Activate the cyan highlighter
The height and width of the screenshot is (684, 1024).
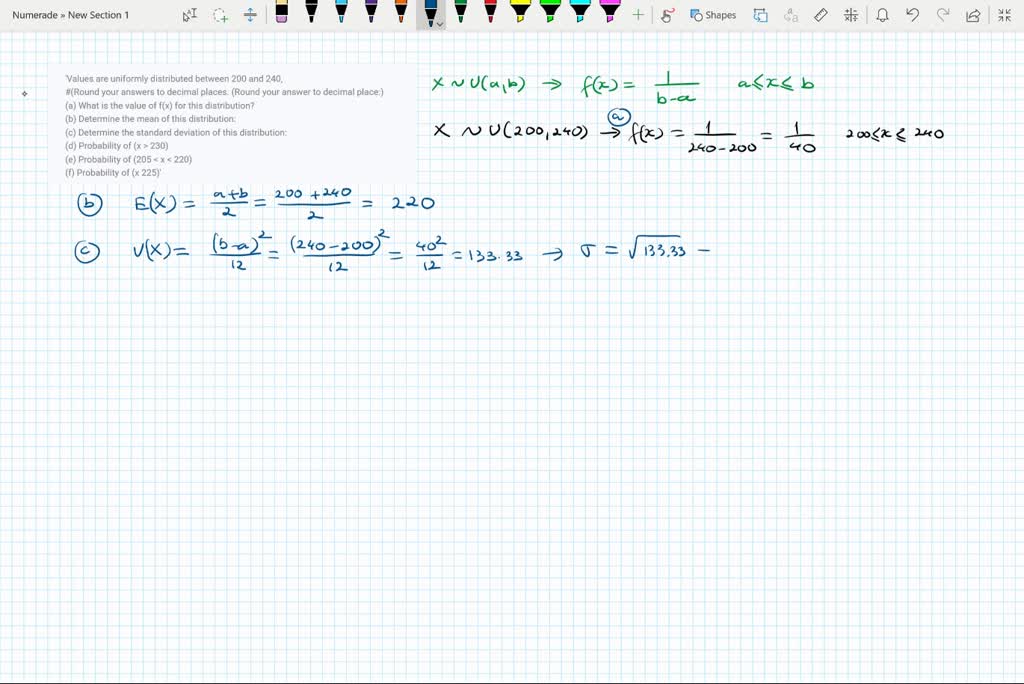click(x=582, y=14)
